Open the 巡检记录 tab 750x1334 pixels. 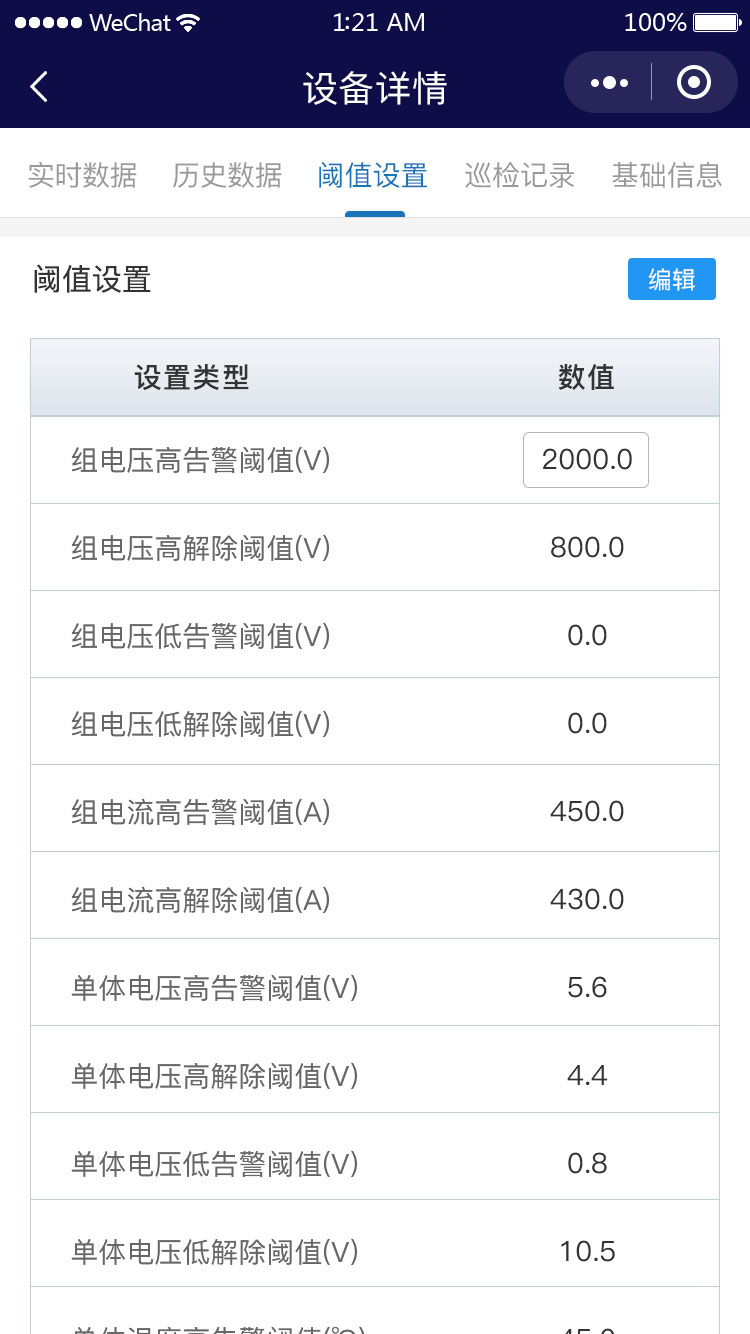[x=519, y=175]
